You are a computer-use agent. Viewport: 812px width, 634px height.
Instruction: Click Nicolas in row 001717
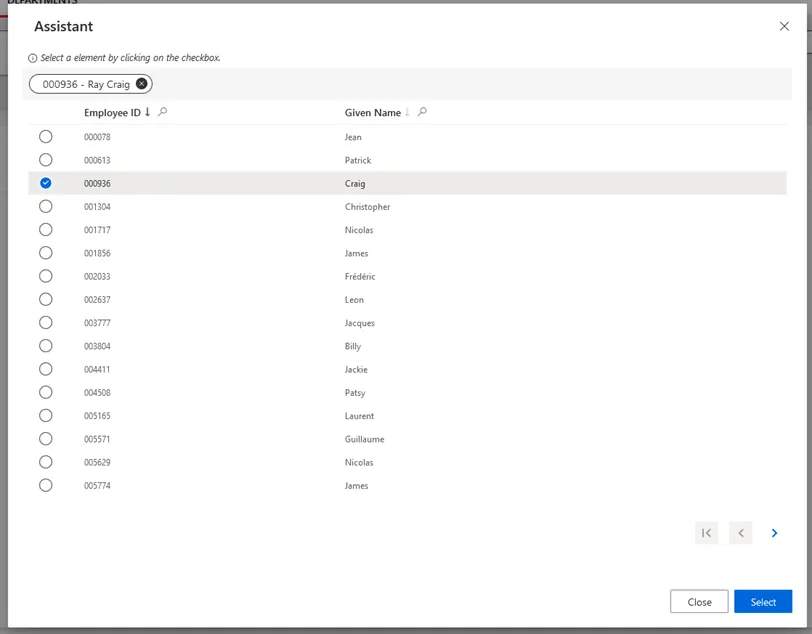click(x=359, y=230)
